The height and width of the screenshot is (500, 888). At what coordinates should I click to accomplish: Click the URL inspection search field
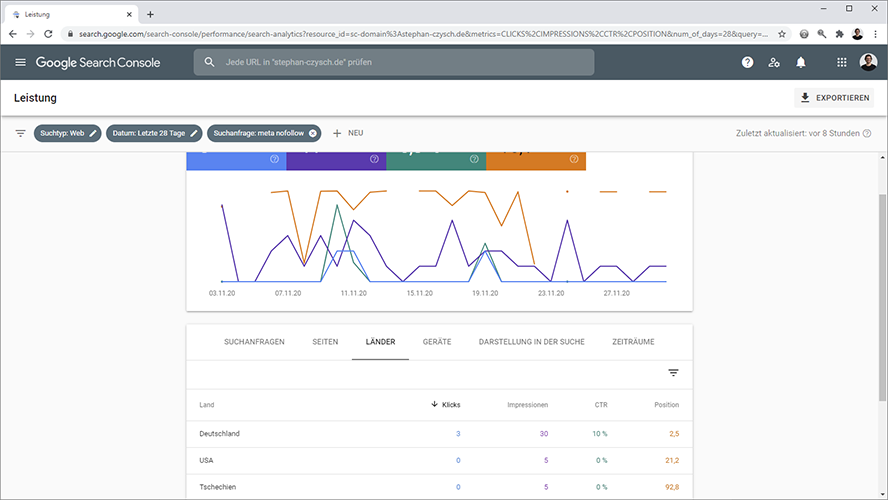click(x=394, y=62)
